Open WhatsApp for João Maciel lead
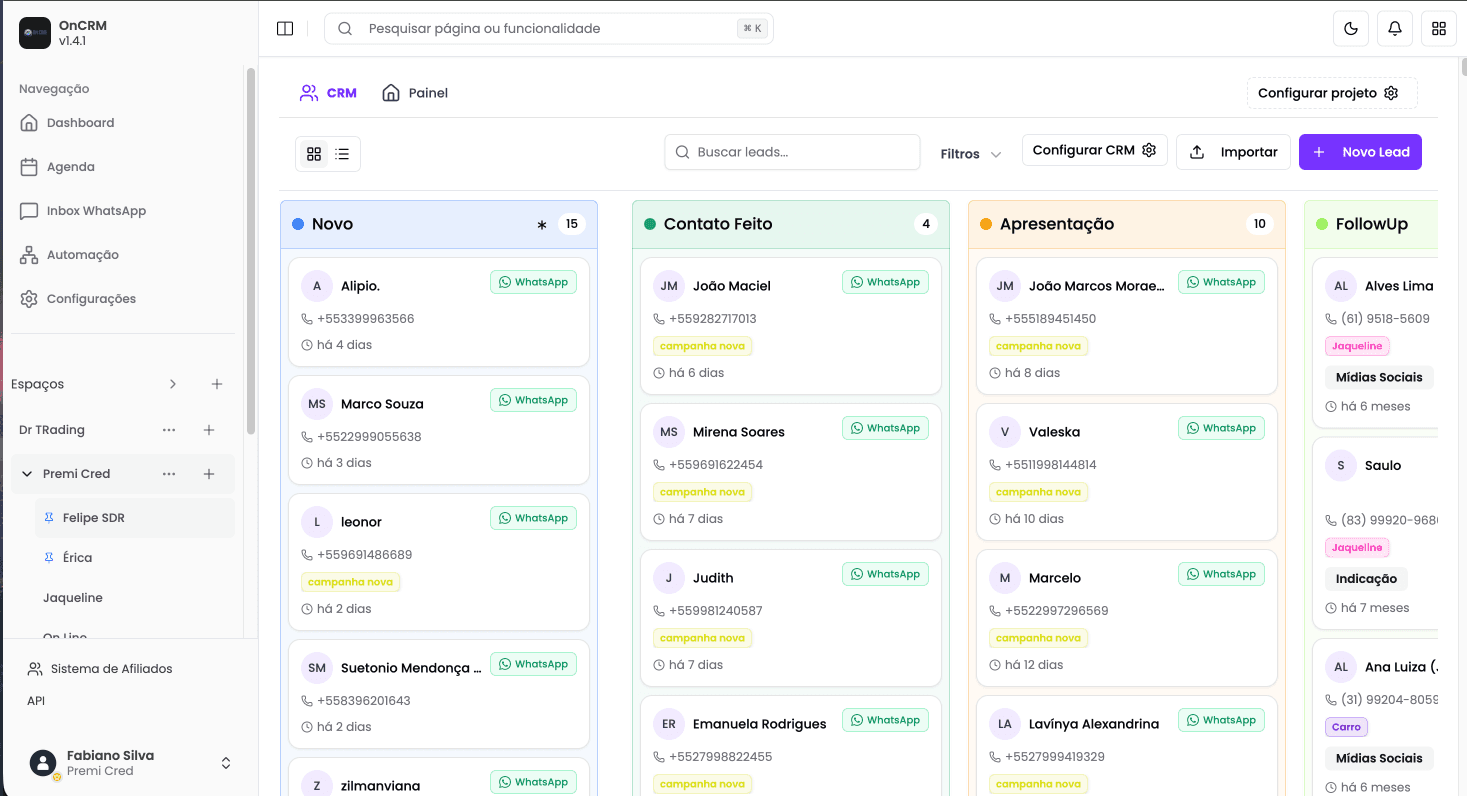The image size is (1467, 796). [885, 282]
